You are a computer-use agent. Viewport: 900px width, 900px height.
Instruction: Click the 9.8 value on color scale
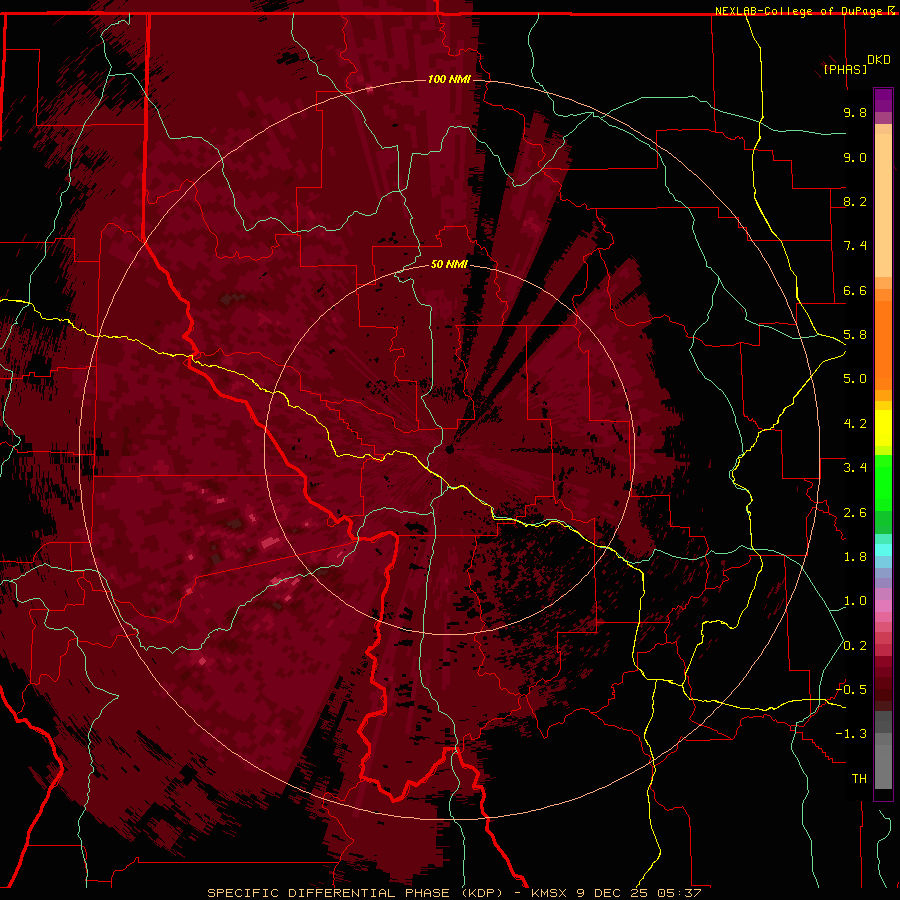[x=855, y=112]
